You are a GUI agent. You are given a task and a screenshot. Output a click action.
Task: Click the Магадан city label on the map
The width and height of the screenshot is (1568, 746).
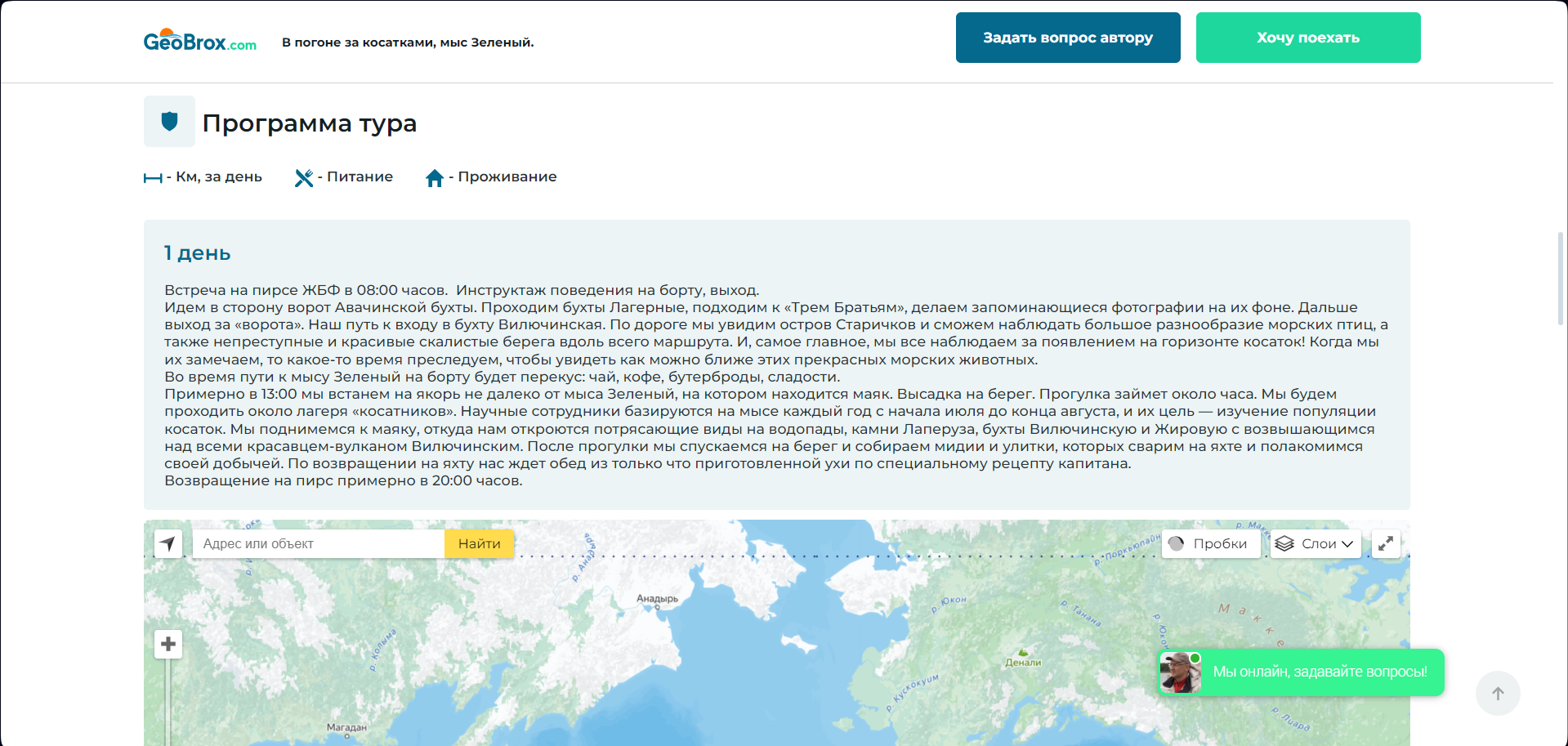click(x=346, y=727)
